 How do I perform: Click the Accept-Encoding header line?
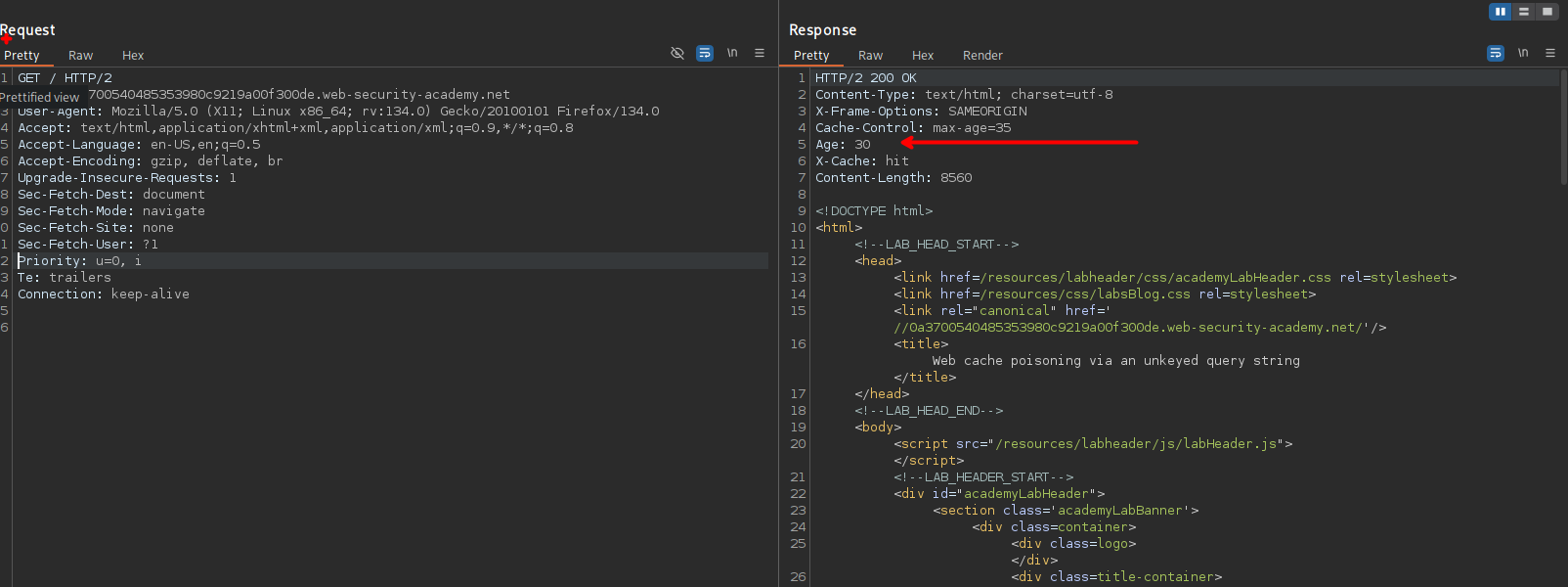tap(151, 160)
